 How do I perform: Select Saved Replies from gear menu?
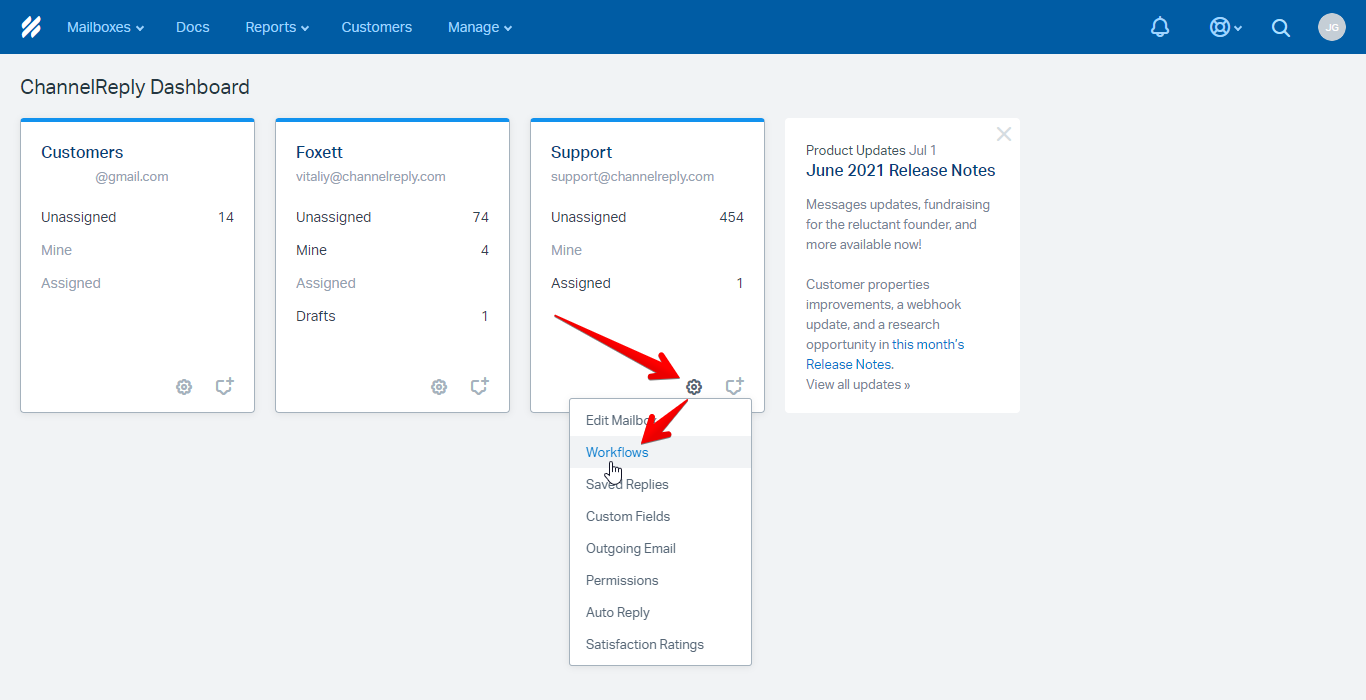click(660, 484)
